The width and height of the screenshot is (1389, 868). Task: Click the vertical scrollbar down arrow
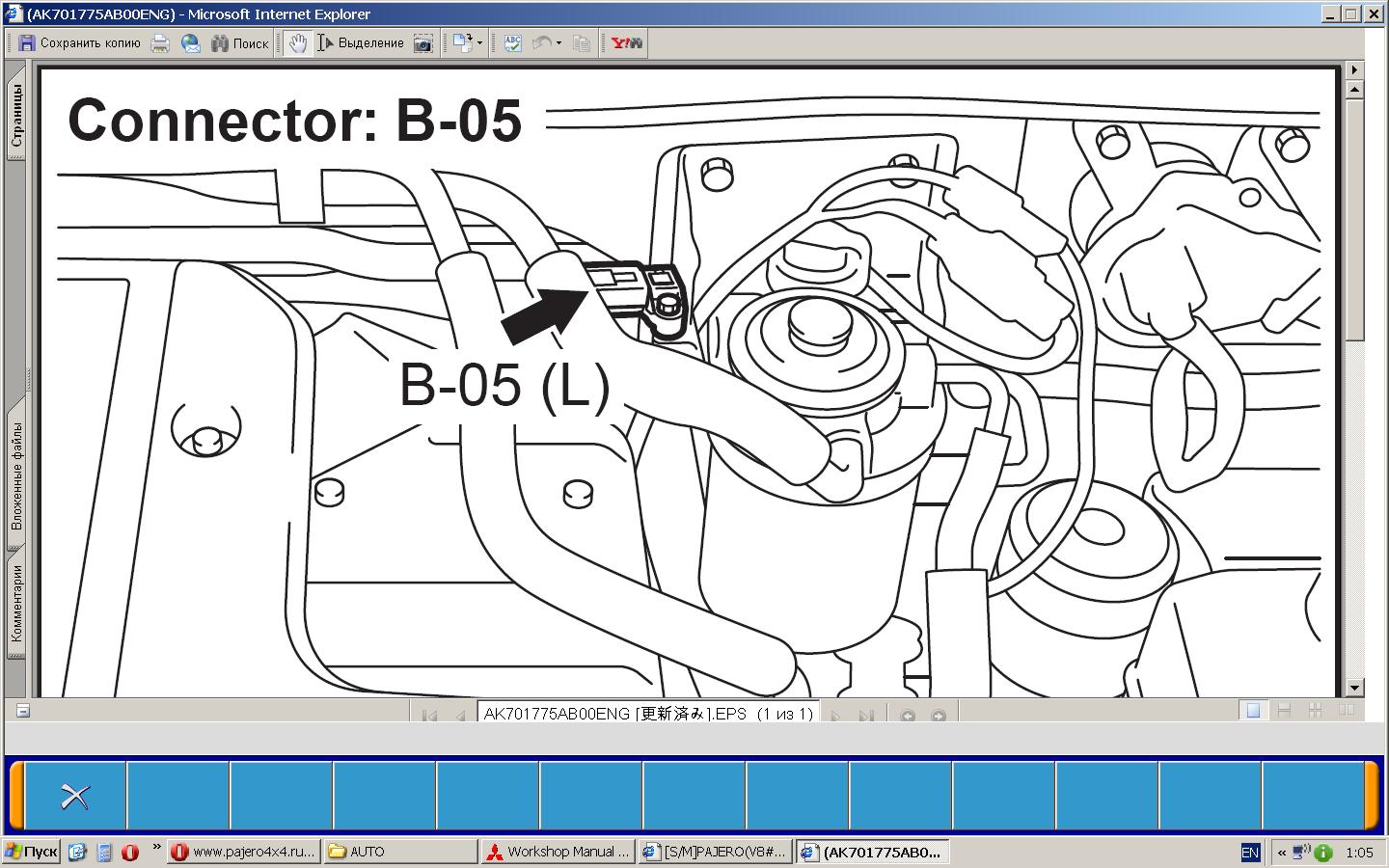(x=1353, y=688)
